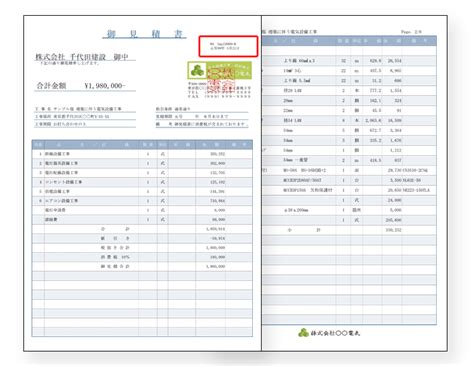The height and width of the screenshot is (366, 474).
Task: Select the 株式会社 千代田建設 御中 addressee line
Action: point(82,57)
